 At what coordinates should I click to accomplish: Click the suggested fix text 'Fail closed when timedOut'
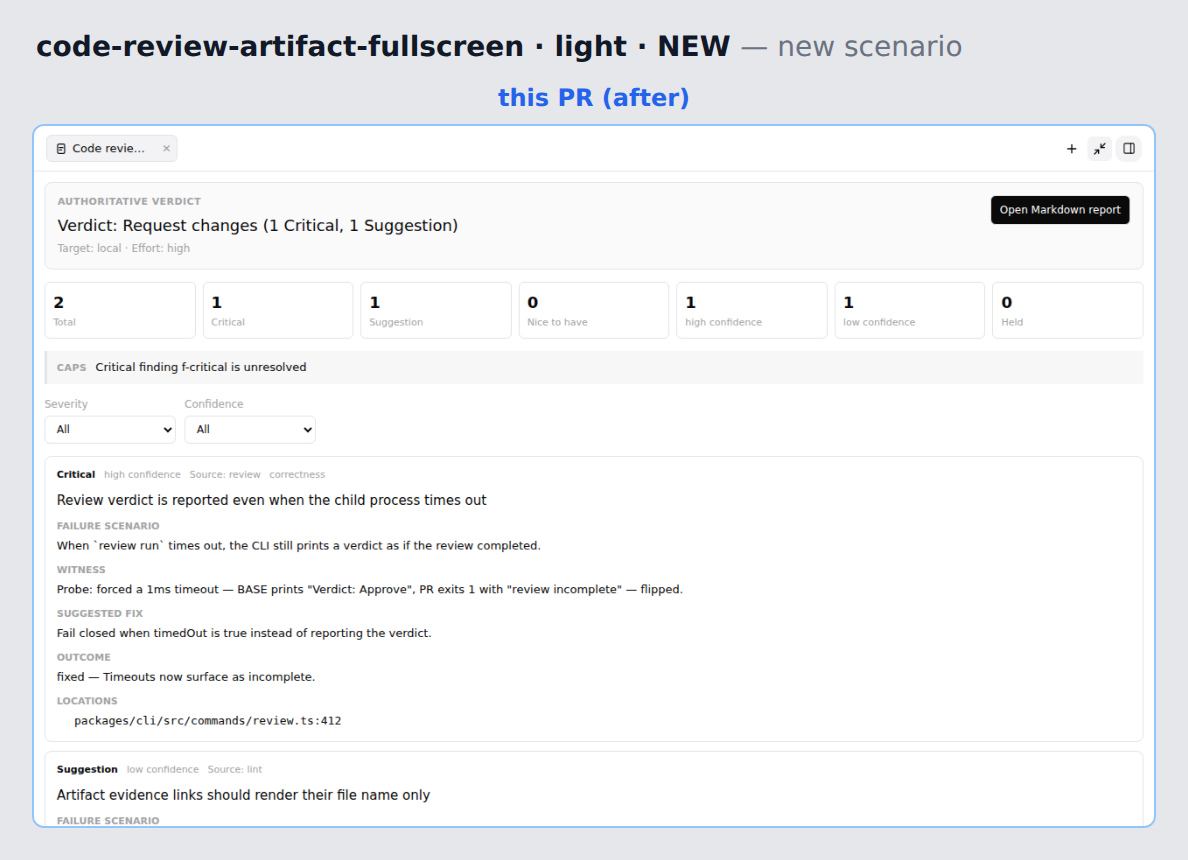[244, 633]
